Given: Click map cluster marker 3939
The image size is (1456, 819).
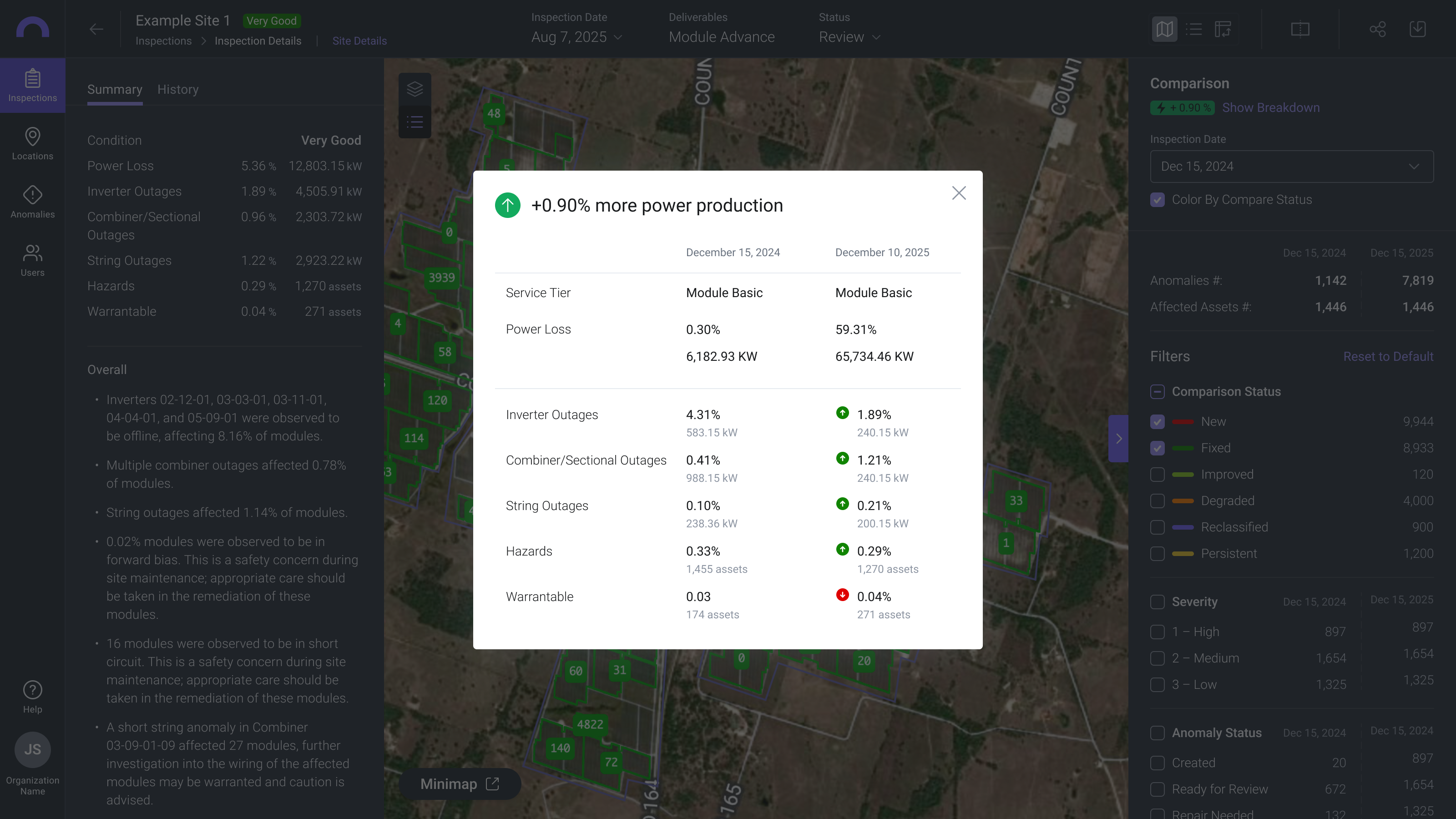Looking at the screenshot, I should coord(441,278).
